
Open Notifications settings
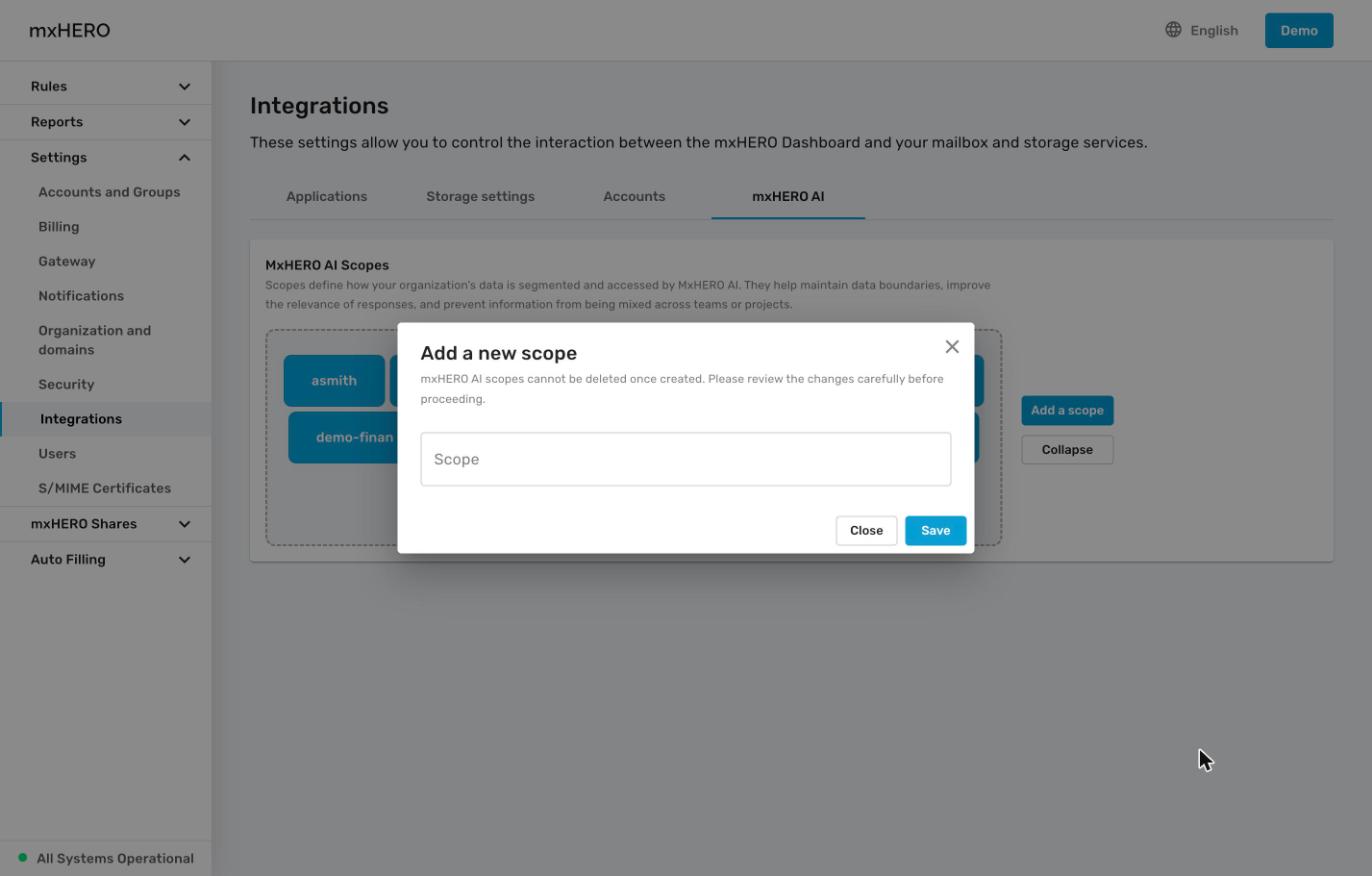tap(81, 296)
